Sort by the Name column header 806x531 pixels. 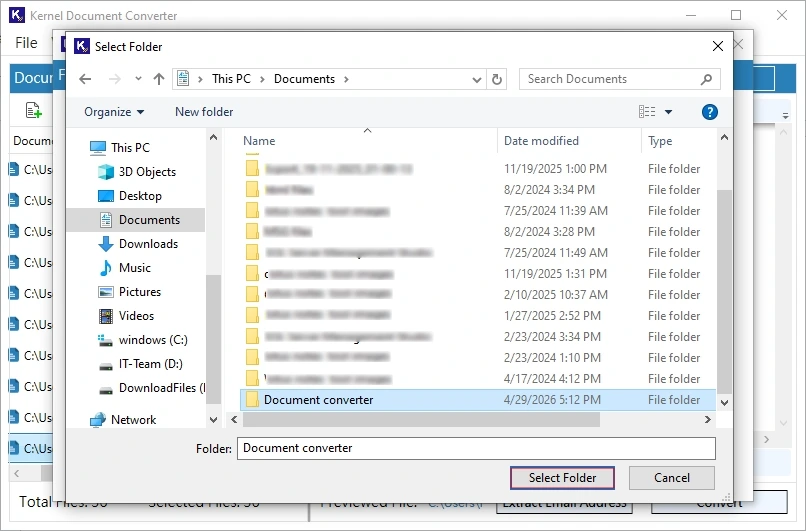[259, 141]
